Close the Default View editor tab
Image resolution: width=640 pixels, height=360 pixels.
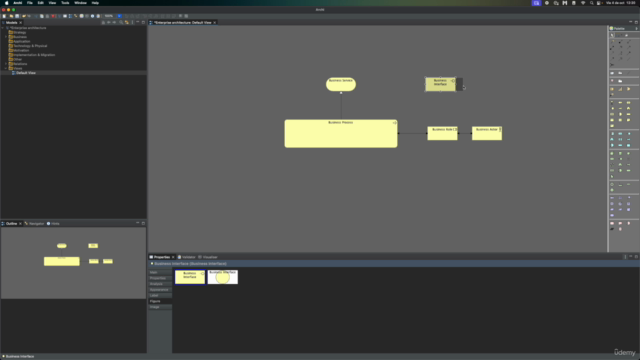coord(215,22)
